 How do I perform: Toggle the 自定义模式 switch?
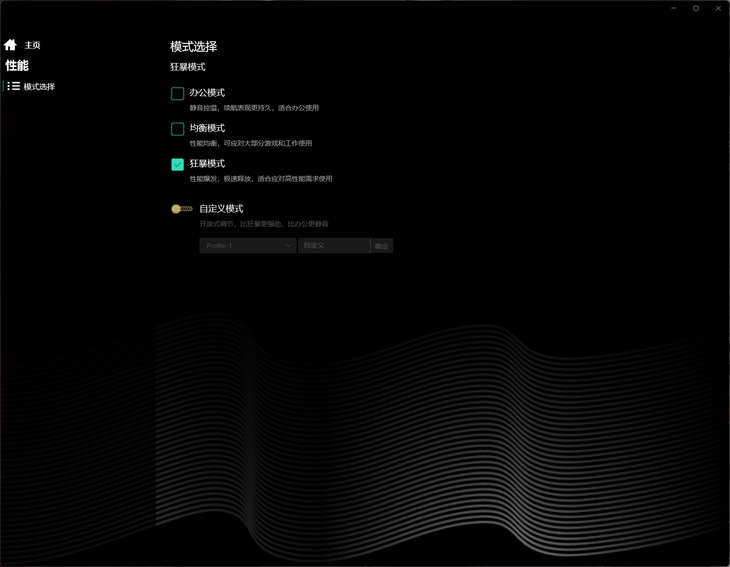182,209
